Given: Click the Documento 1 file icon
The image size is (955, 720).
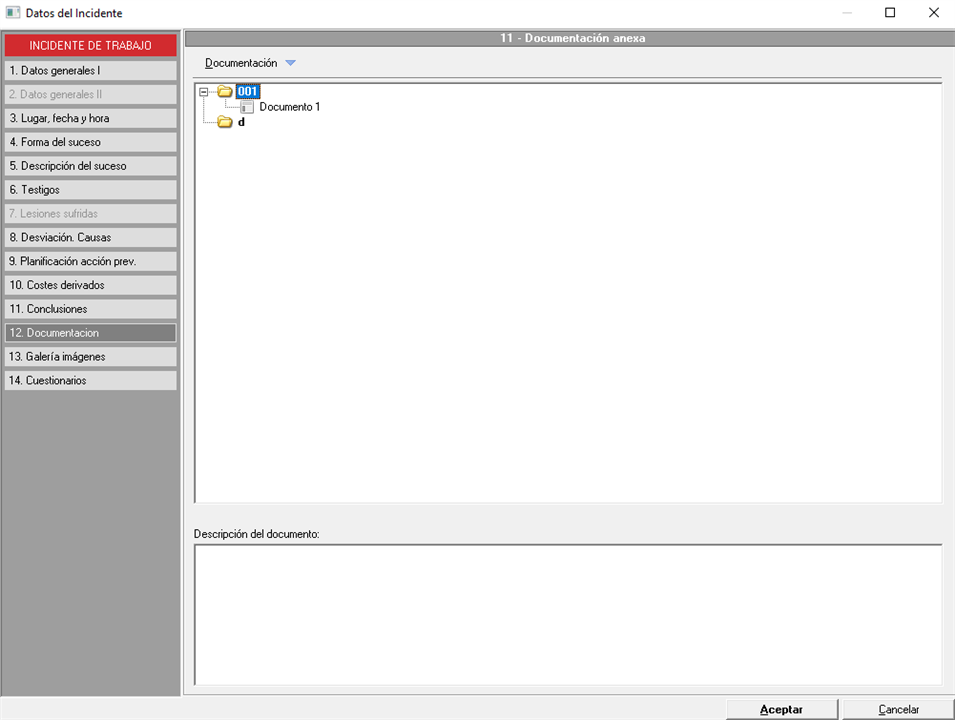Looking at the screenshot, I should [x=247, y=107].
